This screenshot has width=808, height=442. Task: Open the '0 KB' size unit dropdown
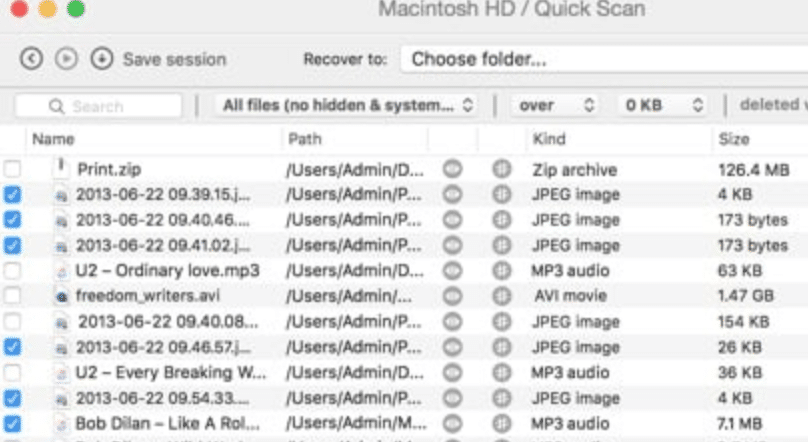[662, 105]
